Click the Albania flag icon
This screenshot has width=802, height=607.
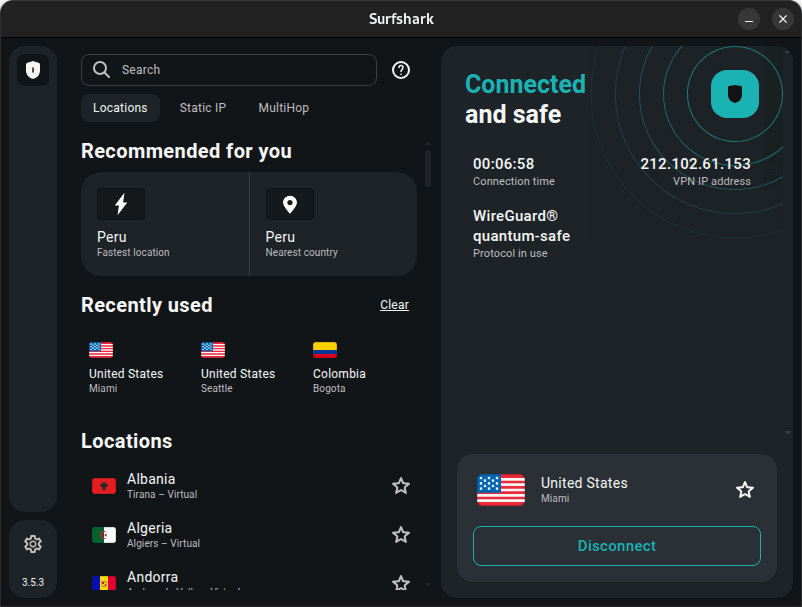(104, 486)
